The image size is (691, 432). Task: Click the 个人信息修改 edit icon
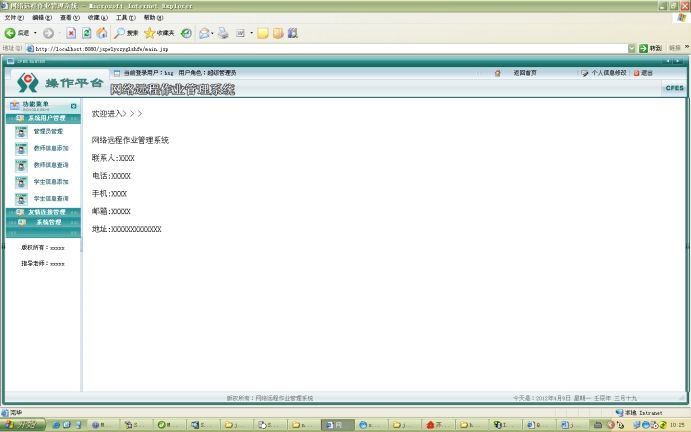coord(584,73)
